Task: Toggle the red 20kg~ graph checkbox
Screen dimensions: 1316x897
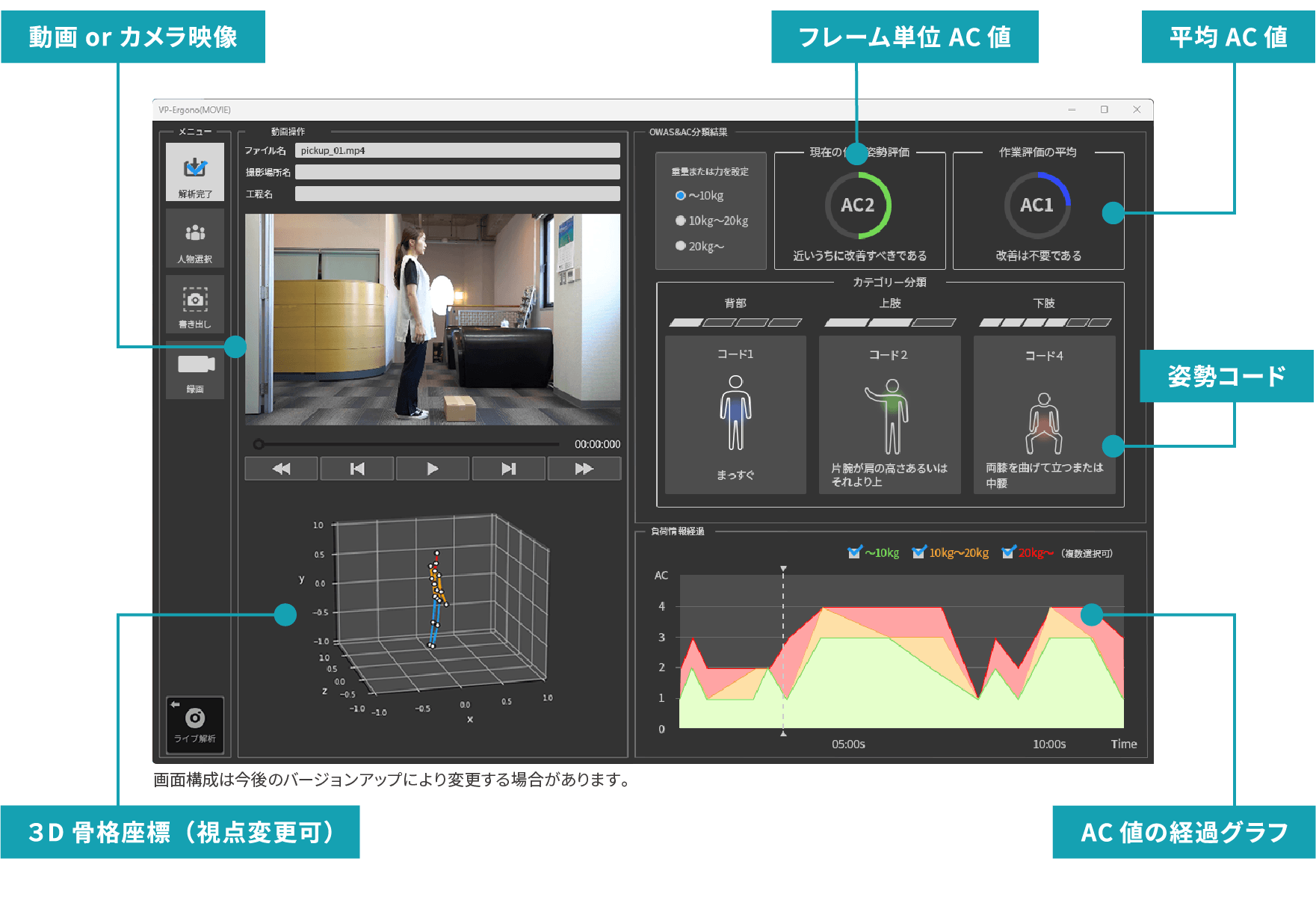Action: (x=1007, y=553)
